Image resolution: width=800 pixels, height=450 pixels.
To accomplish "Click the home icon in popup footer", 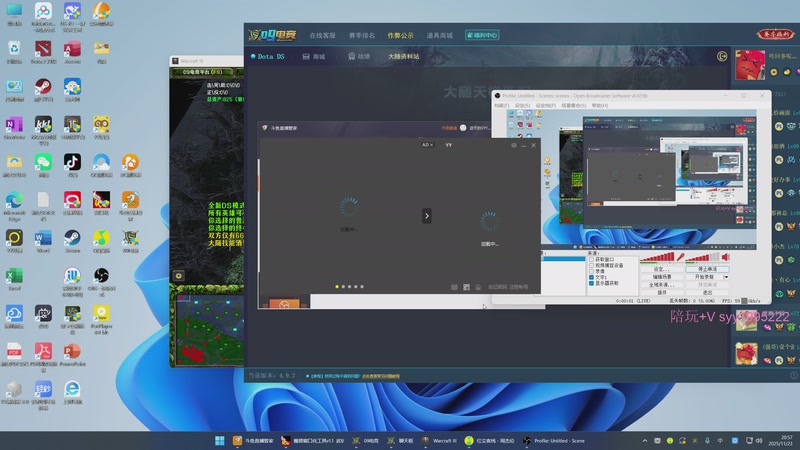I will point(478,287).
